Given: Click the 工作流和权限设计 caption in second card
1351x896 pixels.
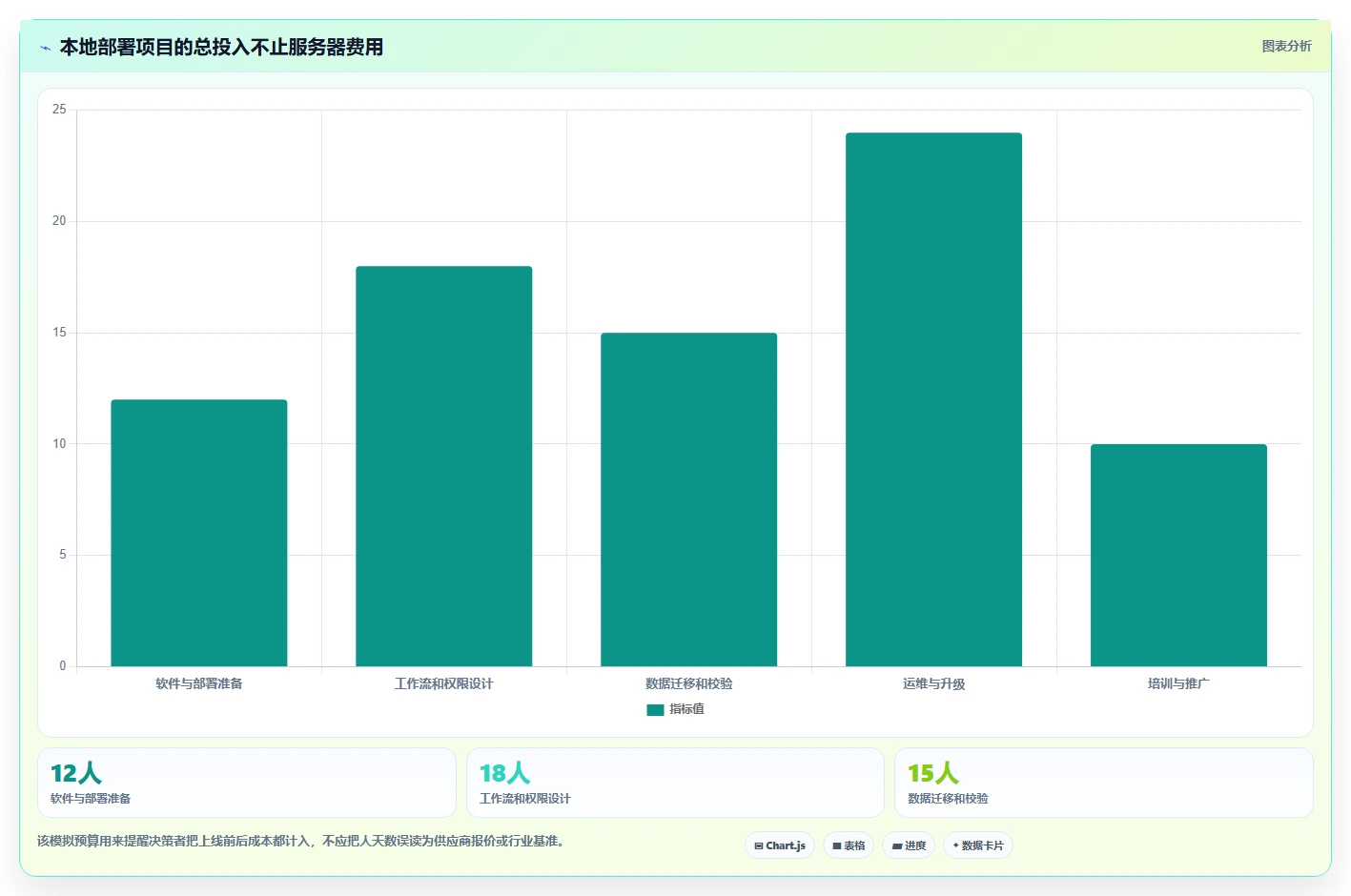Looking at the screenshot, I should pyautogui.click(x=524, y=799).
